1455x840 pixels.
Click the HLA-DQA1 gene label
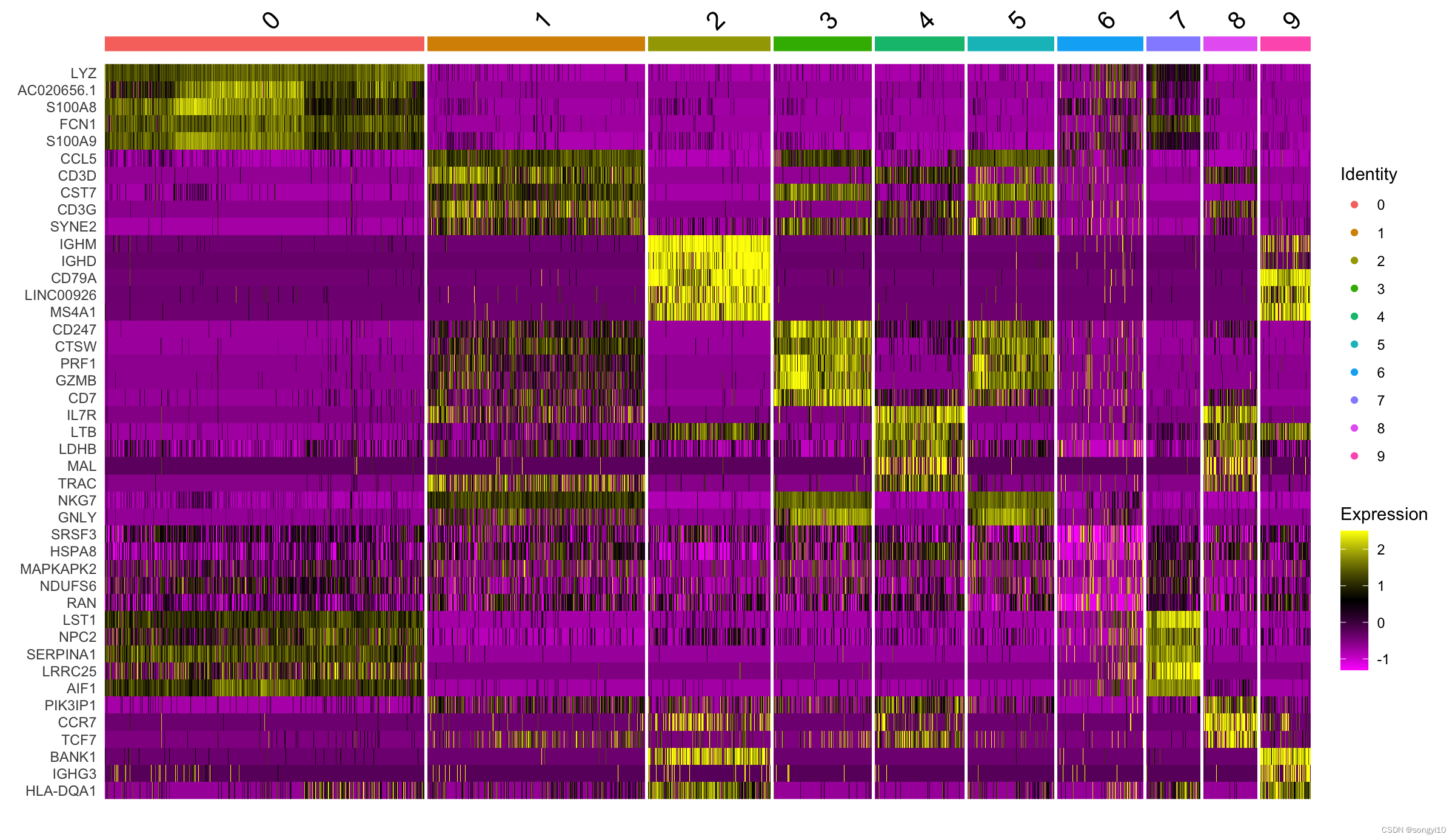tap(61, 791)
